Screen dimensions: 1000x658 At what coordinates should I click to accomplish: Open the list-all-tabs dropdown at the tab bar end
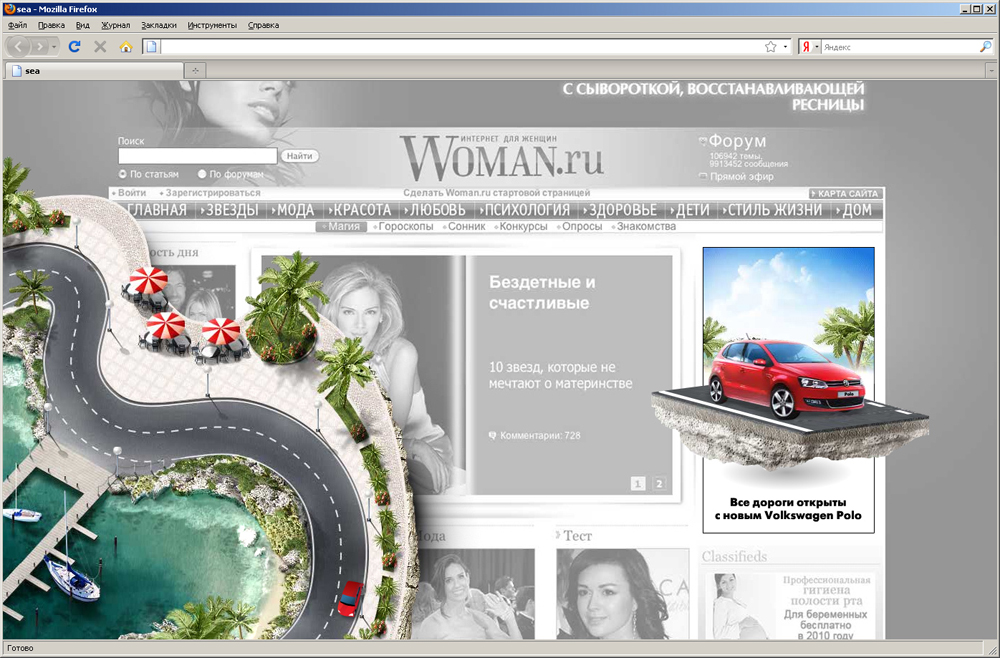(991, 71)
